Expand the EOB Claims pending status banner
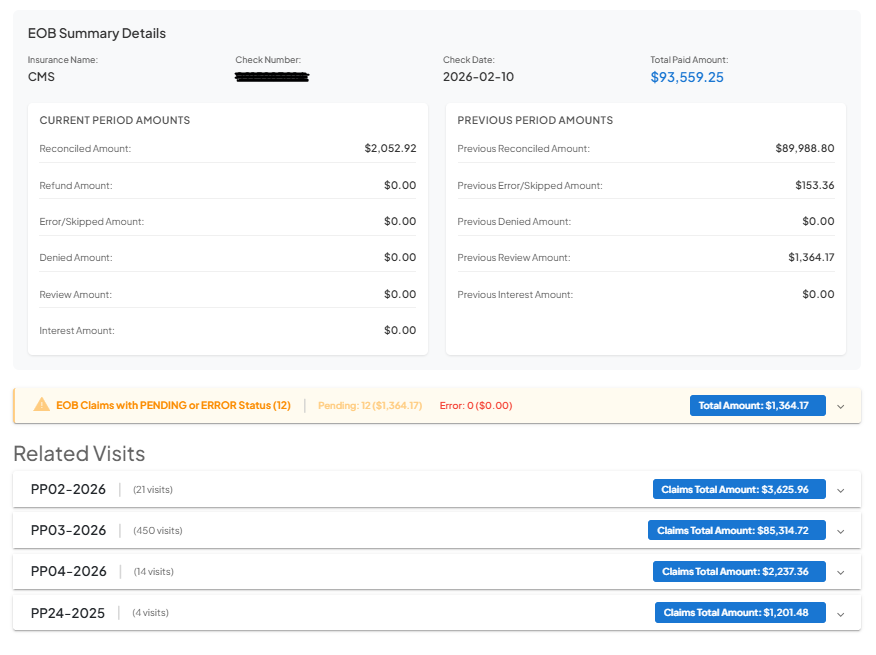The width and height of the screenshot is (876, 655). coord(842,405)
